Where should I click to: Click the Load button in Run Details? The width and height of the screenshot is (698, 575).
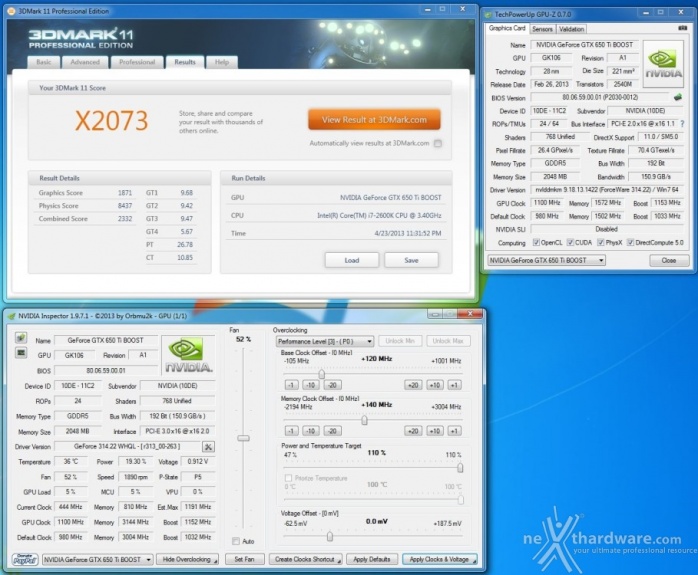click(352, 260)
